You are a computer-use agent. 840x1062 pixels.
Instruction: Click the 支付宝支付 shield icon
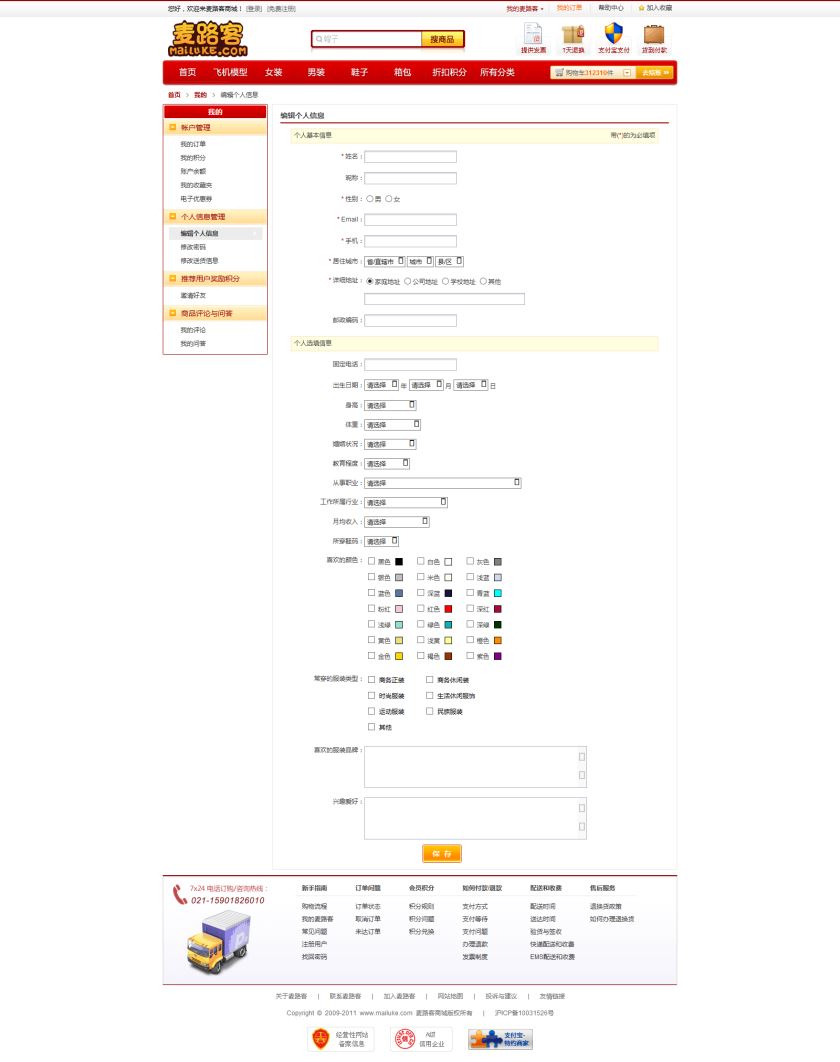(x=614, y=33)
